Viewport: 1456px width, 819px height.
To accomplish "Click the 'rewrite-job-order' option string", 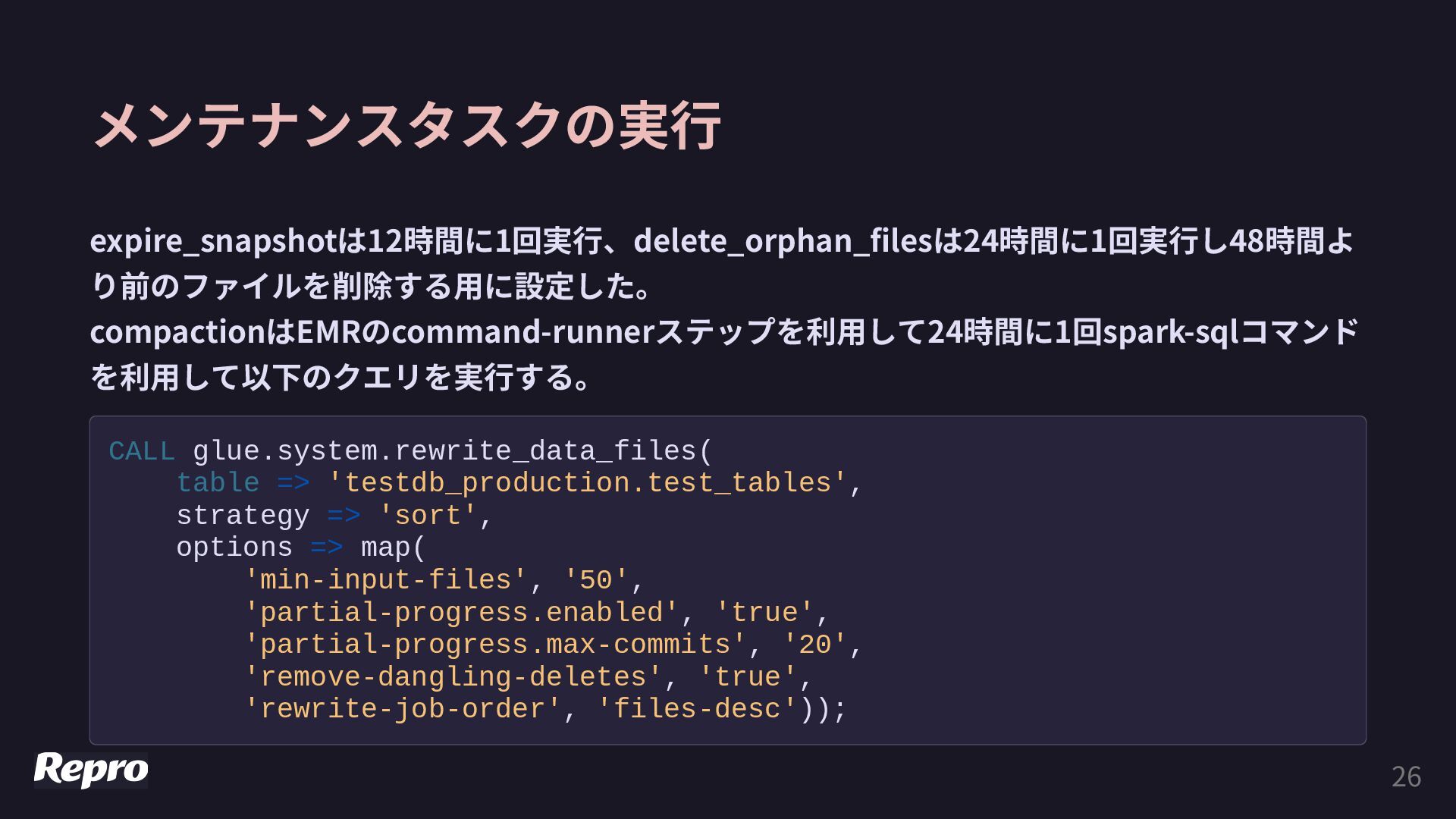I will click(x=402, y=709).
